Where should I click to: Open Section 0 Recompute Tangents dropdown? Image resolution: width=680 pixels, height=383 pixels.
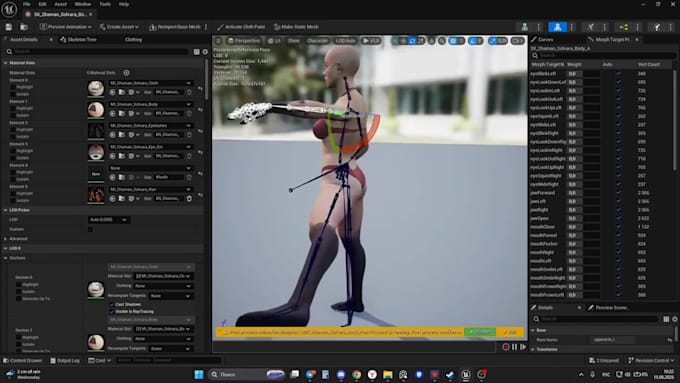pos(170,296)
